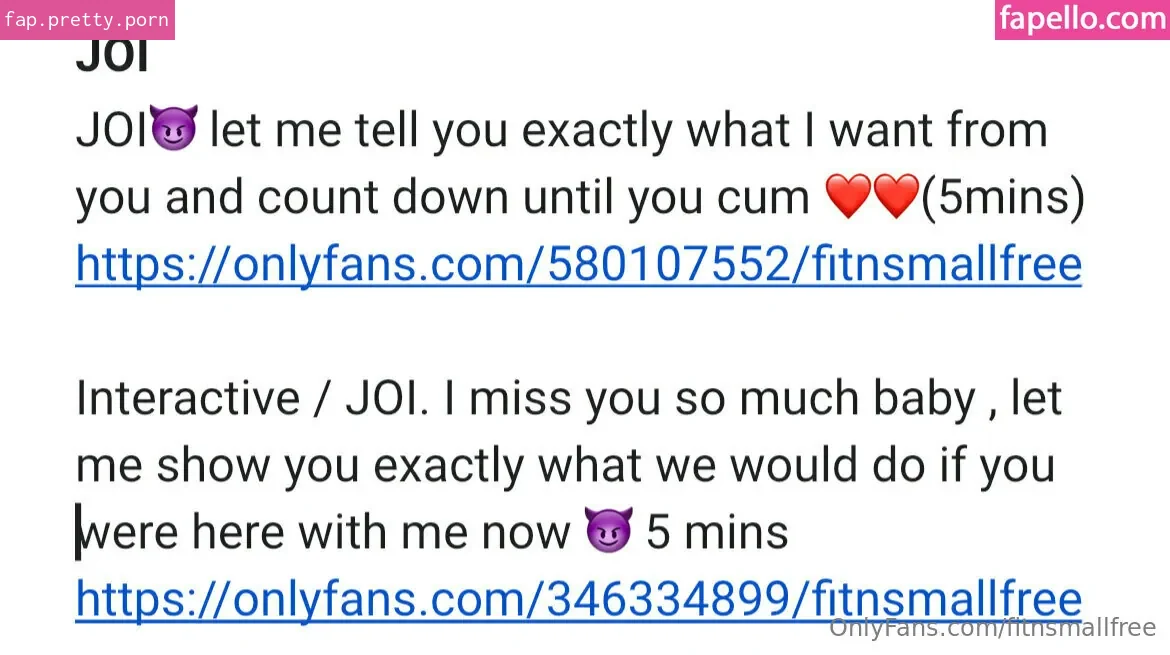Click the word 'Interactive' in second paragraph

click(x=187, y=398)
